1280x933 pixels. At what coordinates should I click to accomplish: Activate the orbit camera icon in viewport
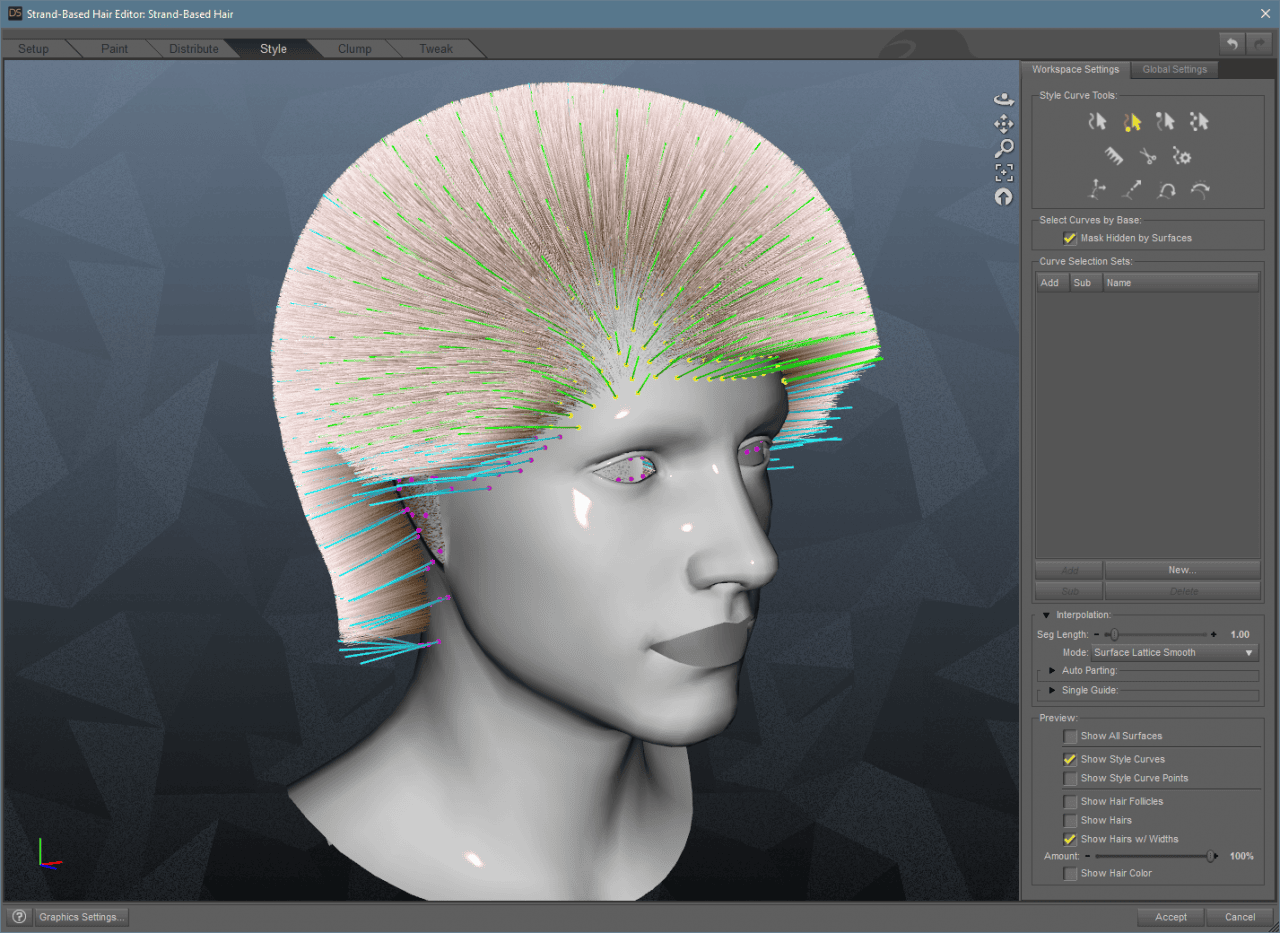click(1004, 99)
